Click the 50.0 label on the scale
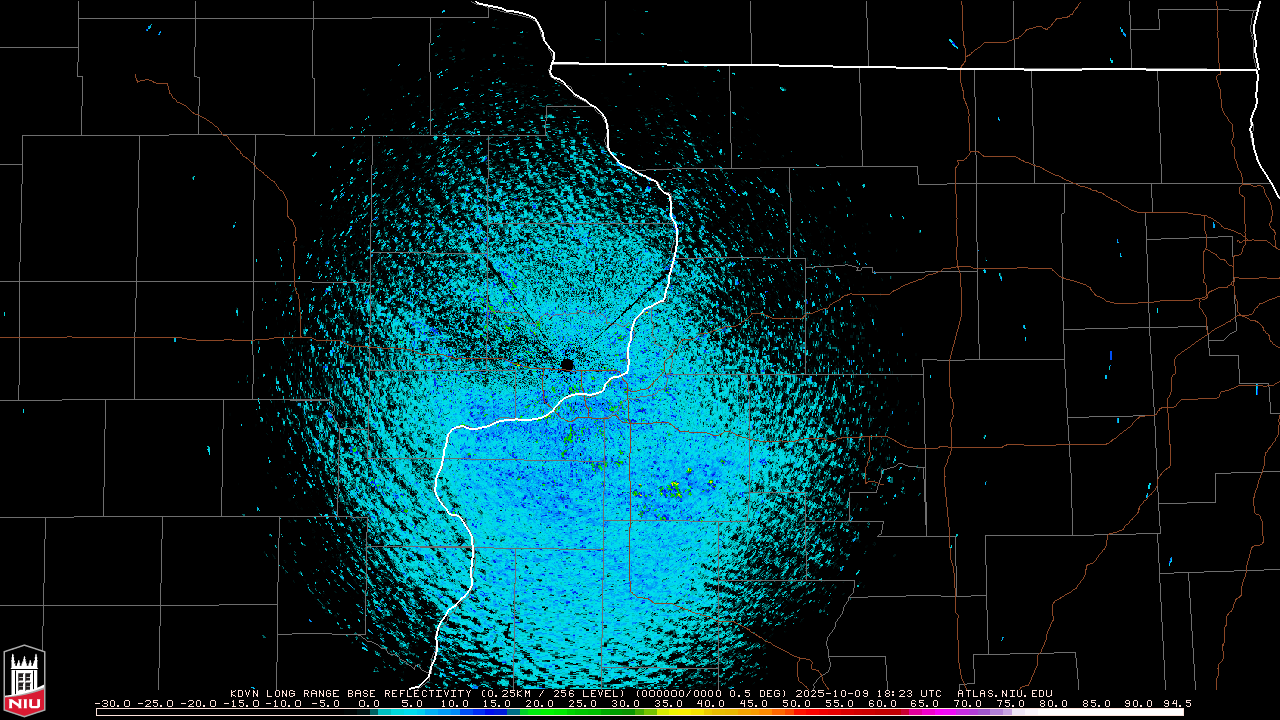The width and height of the screenshot is (1280, 720). click(x=796, y=703)
